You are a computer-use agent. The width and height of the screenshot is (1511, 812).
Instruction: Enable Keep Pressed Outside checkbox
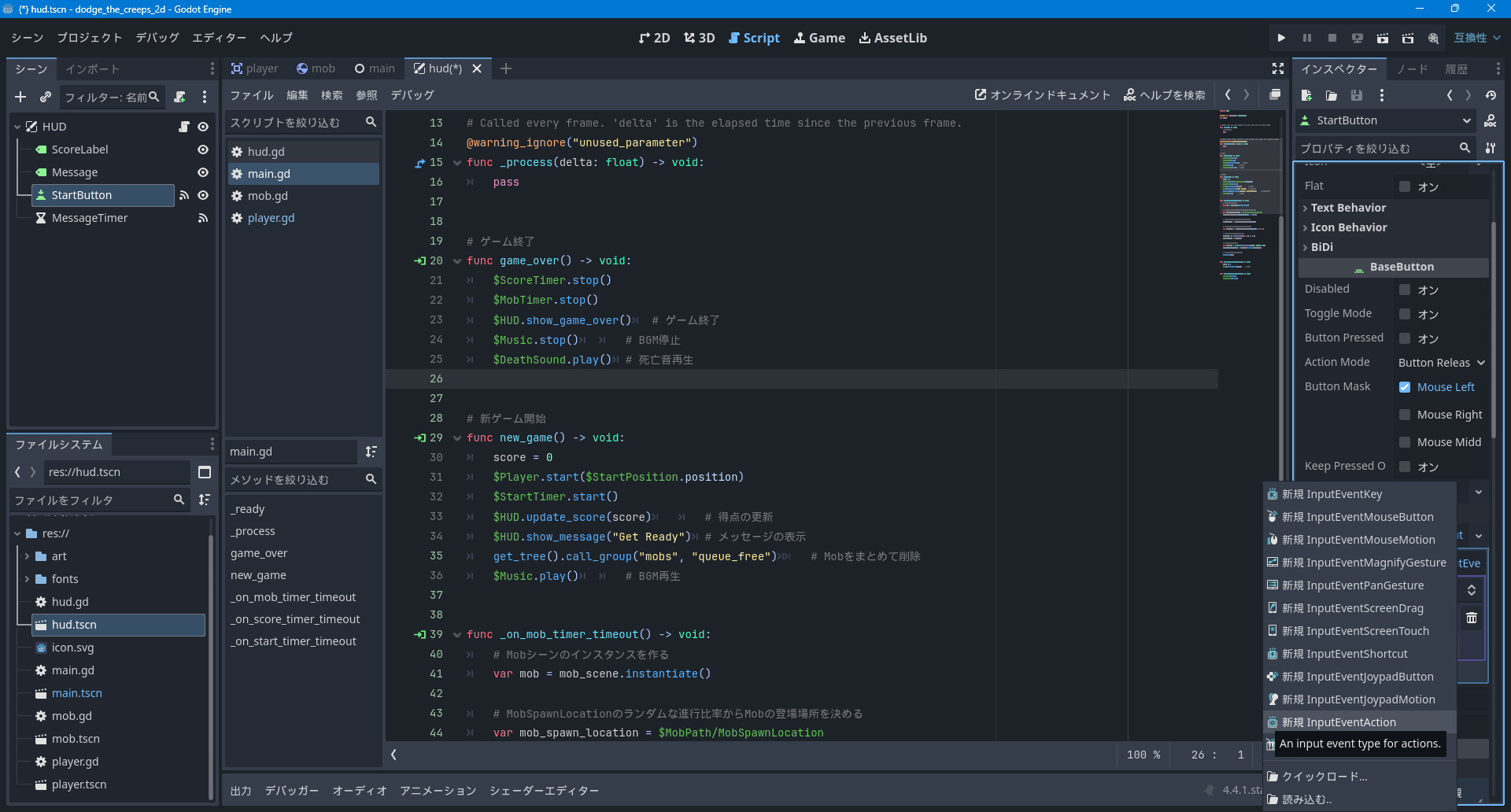click(x=1405, y=467)
